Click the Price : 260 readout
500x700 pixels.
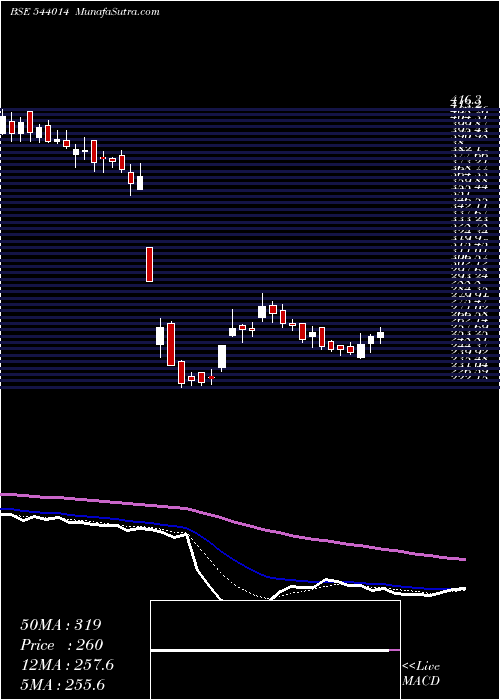tap(62, 645)
